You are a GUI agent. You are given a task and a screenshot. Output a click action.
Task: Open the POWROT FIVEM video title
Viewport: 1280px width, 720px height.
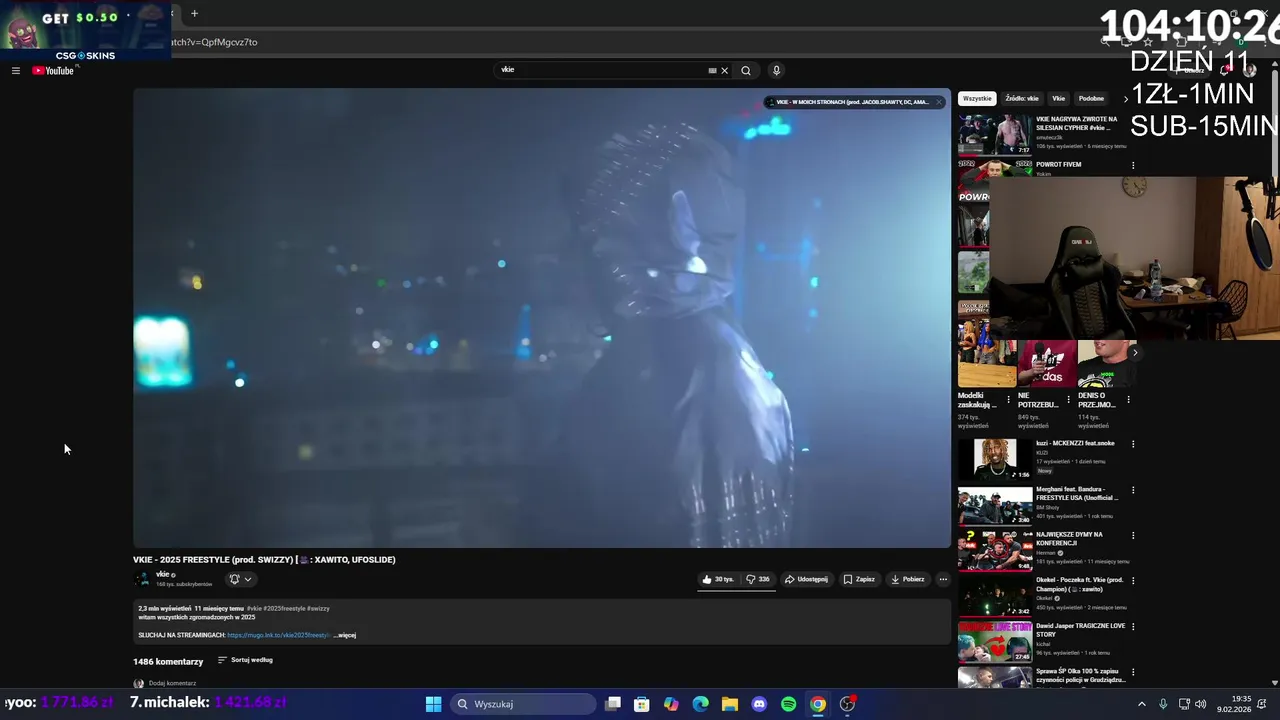click(1058, 165)
